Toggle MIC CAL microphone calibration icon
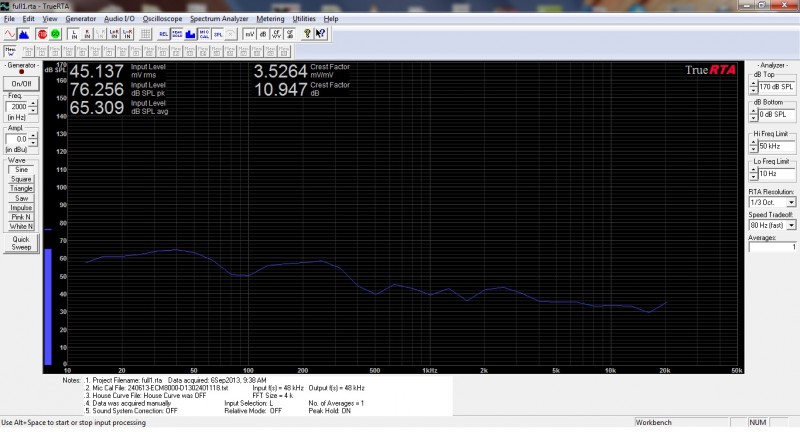 (x=204, y=34)
